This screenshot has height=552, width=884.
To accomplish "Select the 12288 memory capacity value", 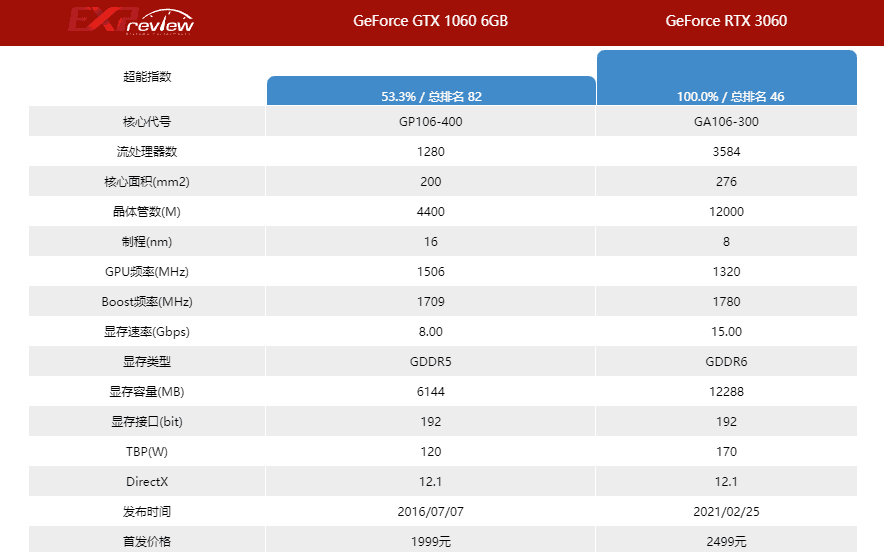I will coord(726,391).
